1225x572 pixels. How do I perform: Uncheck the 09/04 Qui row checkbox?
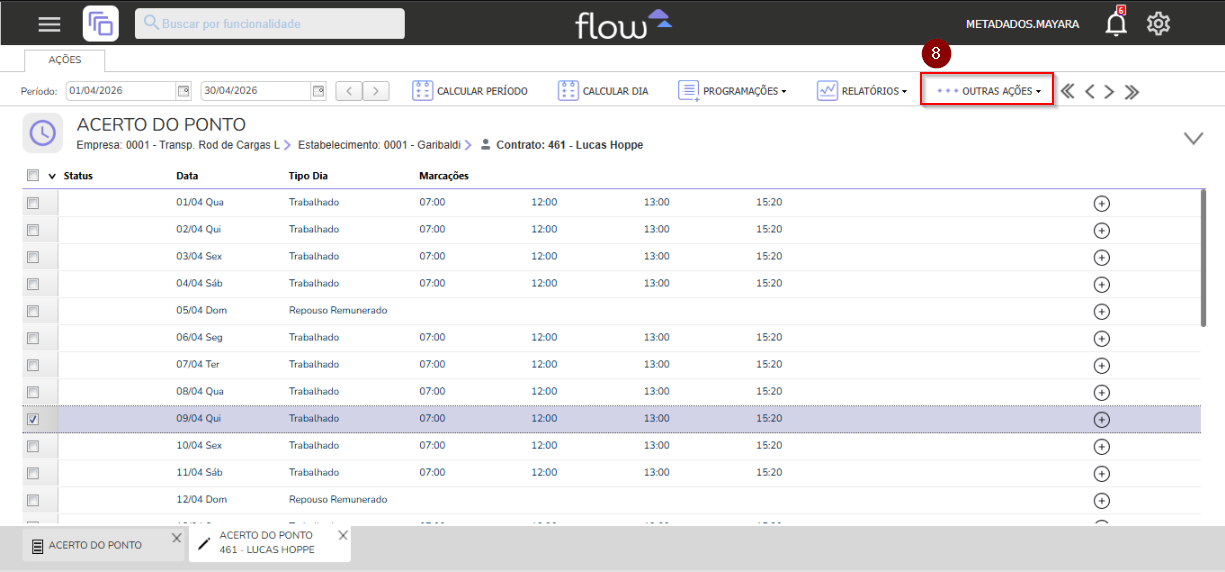pos(33,419)
